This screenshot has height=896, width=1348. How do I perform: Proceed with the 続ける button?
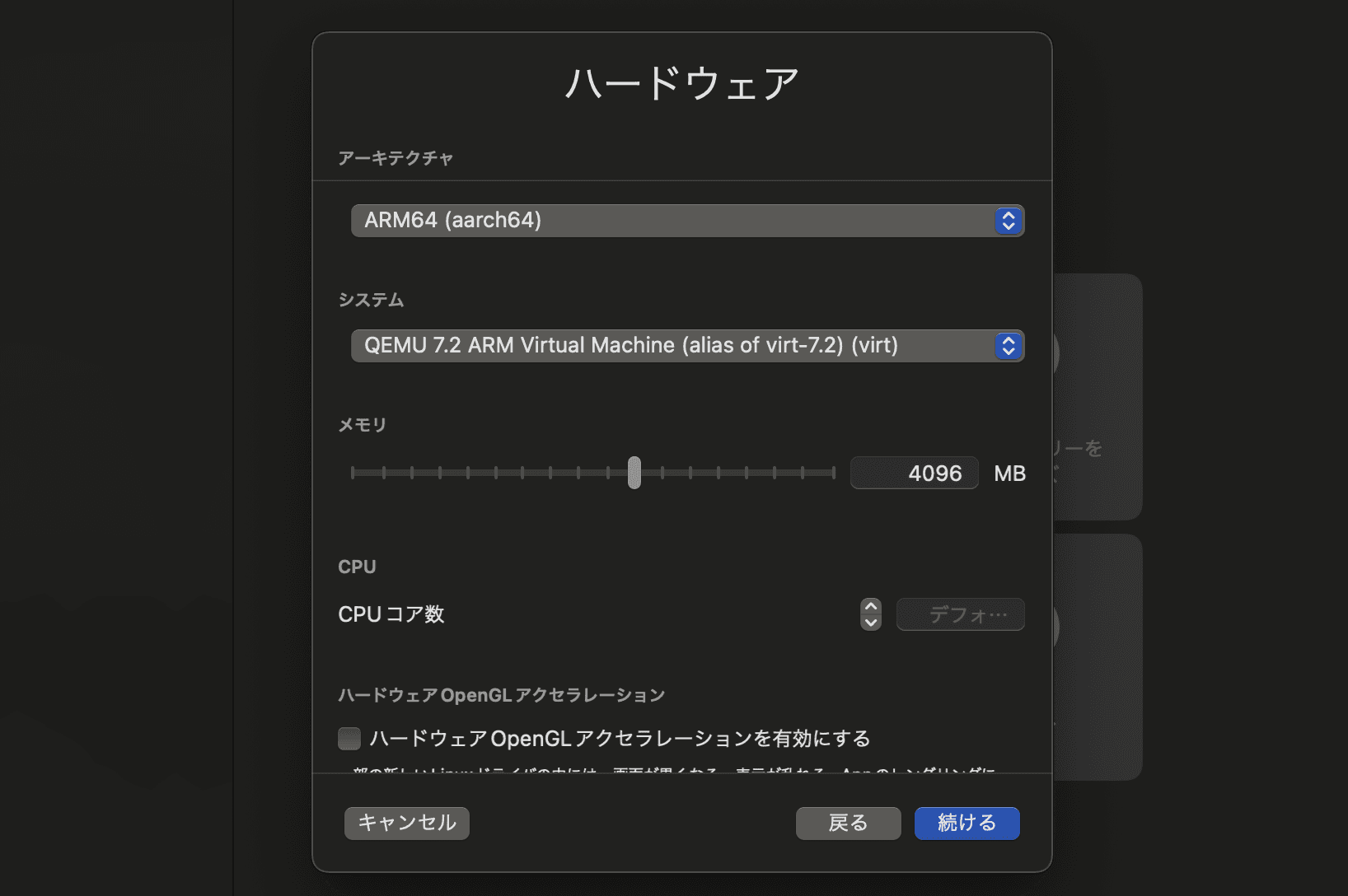(967, 824)
